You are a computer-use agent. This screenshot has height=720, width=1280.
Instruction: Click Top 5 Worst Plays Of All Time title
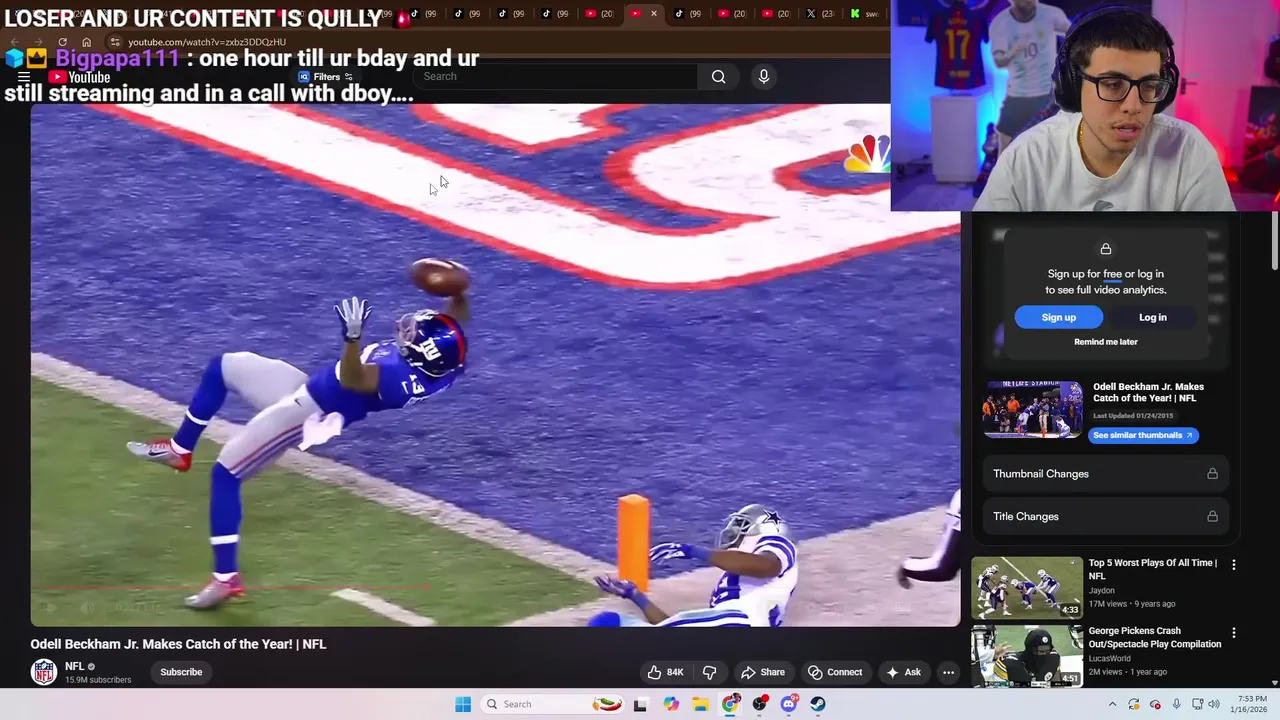(1152, 569)
